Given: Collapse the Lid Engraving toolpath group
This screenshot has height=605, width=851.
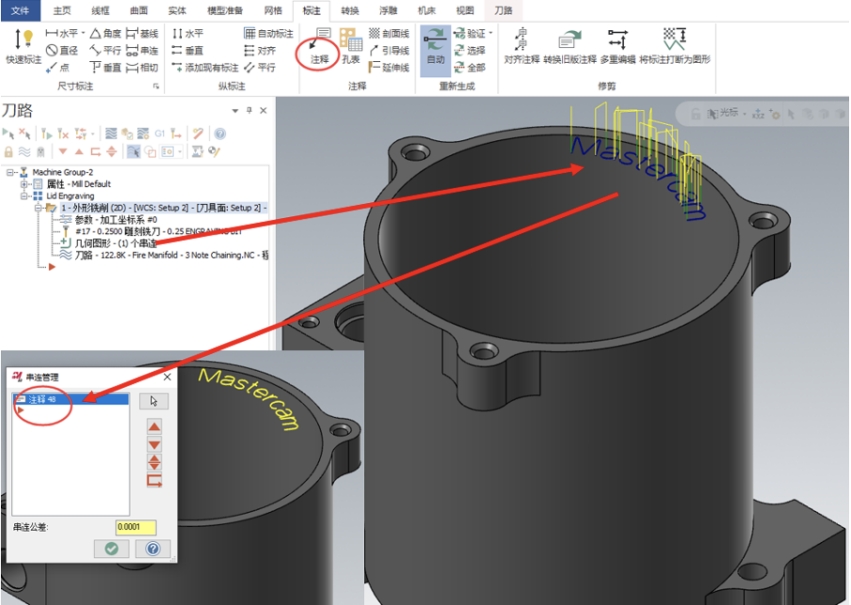Looking at the screenshot, I should coord(24,196).
